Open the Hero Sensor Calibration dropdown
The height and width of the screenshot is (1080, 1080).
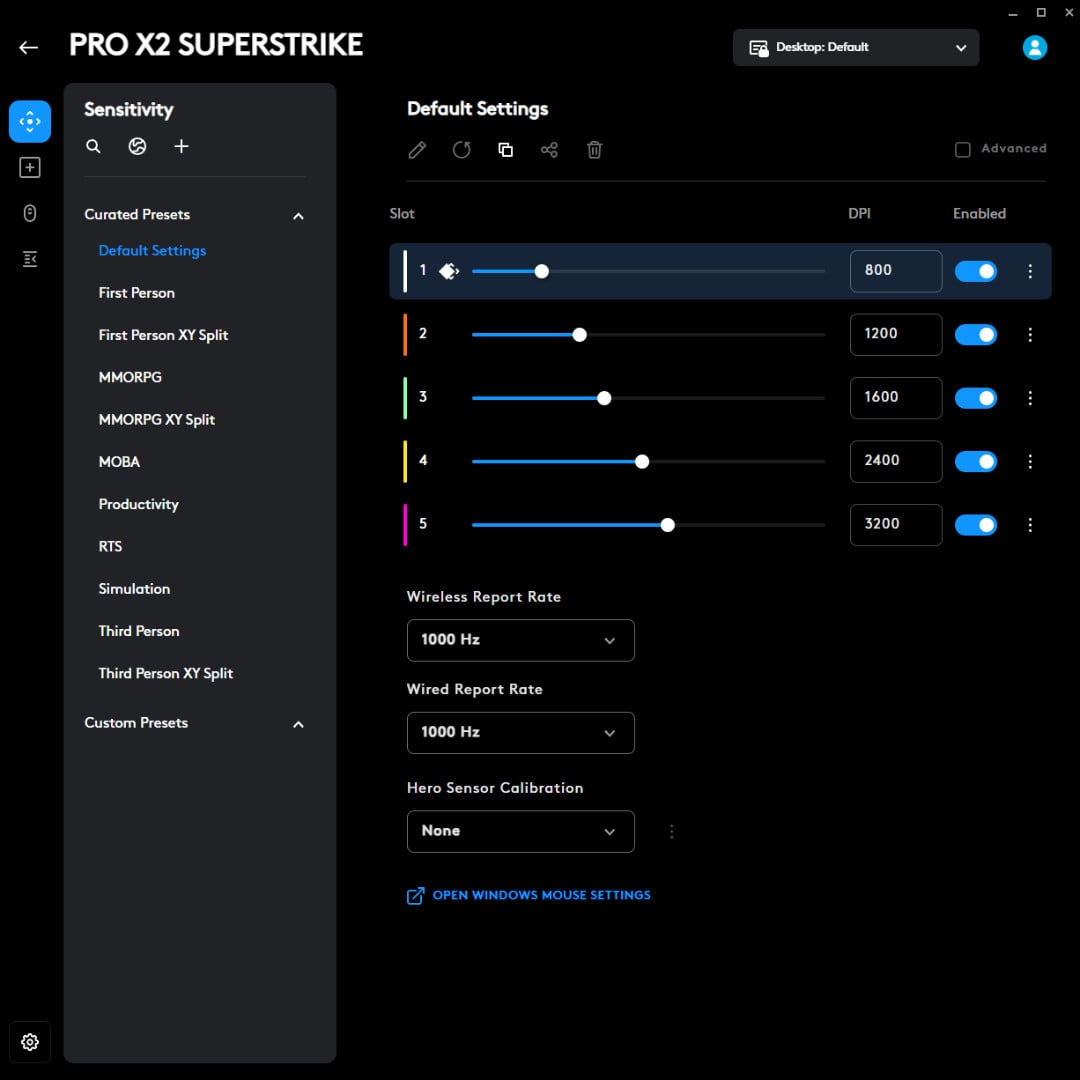click(520, 831)
